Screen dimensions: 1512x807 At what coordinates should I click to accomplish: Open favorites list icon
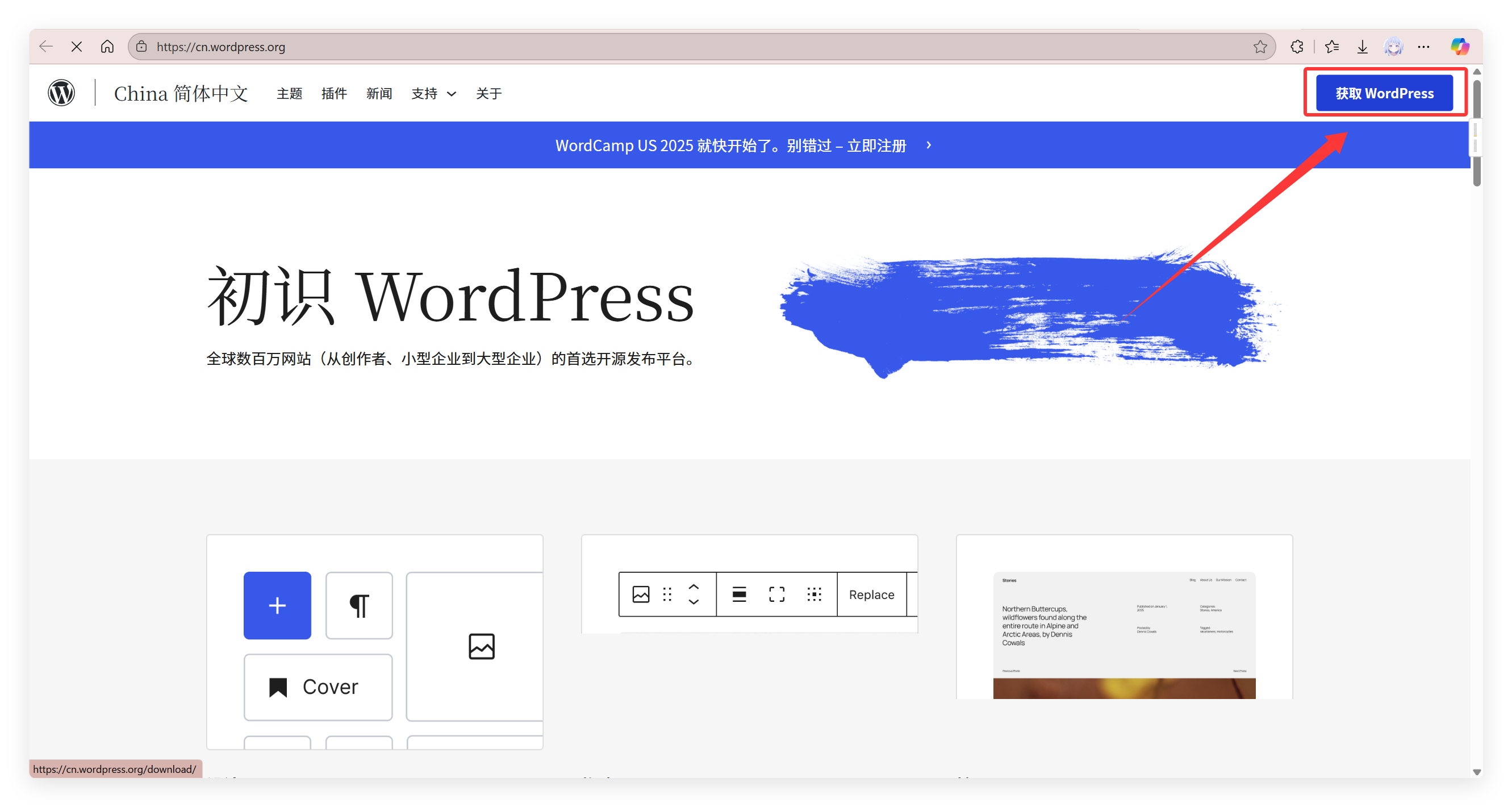point(1331,47)
